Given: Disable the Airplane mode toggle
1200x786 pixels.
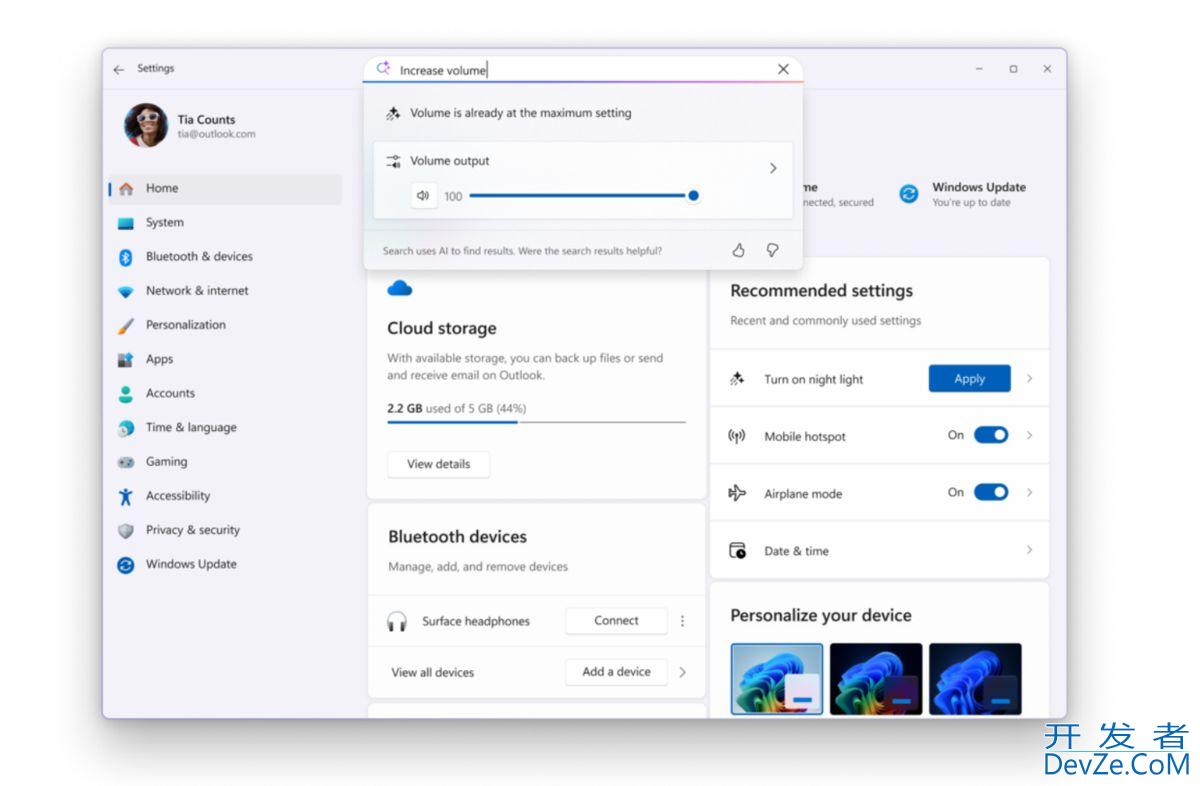Looking at the screenshot, I should tap(990, 492).
